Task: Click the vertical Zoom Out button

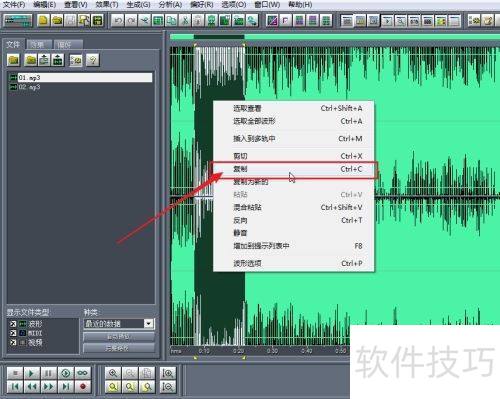Action: tap(168, 387)
